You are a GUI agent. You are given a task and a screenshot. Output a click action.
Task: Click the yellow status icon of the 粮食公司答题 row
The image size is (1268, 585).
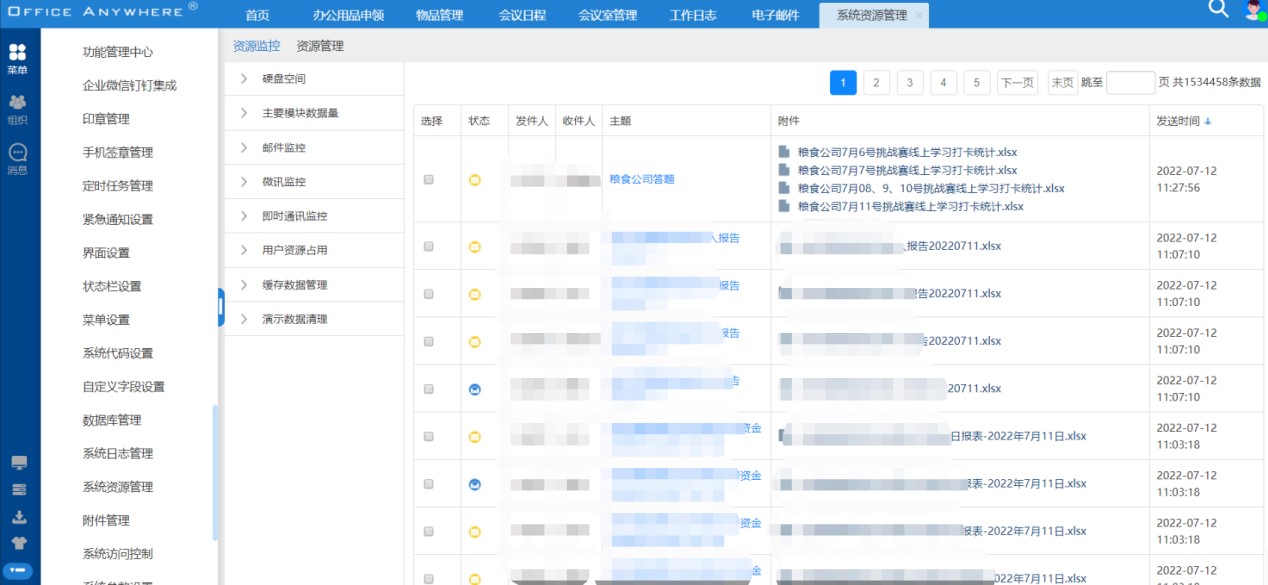pos(475,180)
